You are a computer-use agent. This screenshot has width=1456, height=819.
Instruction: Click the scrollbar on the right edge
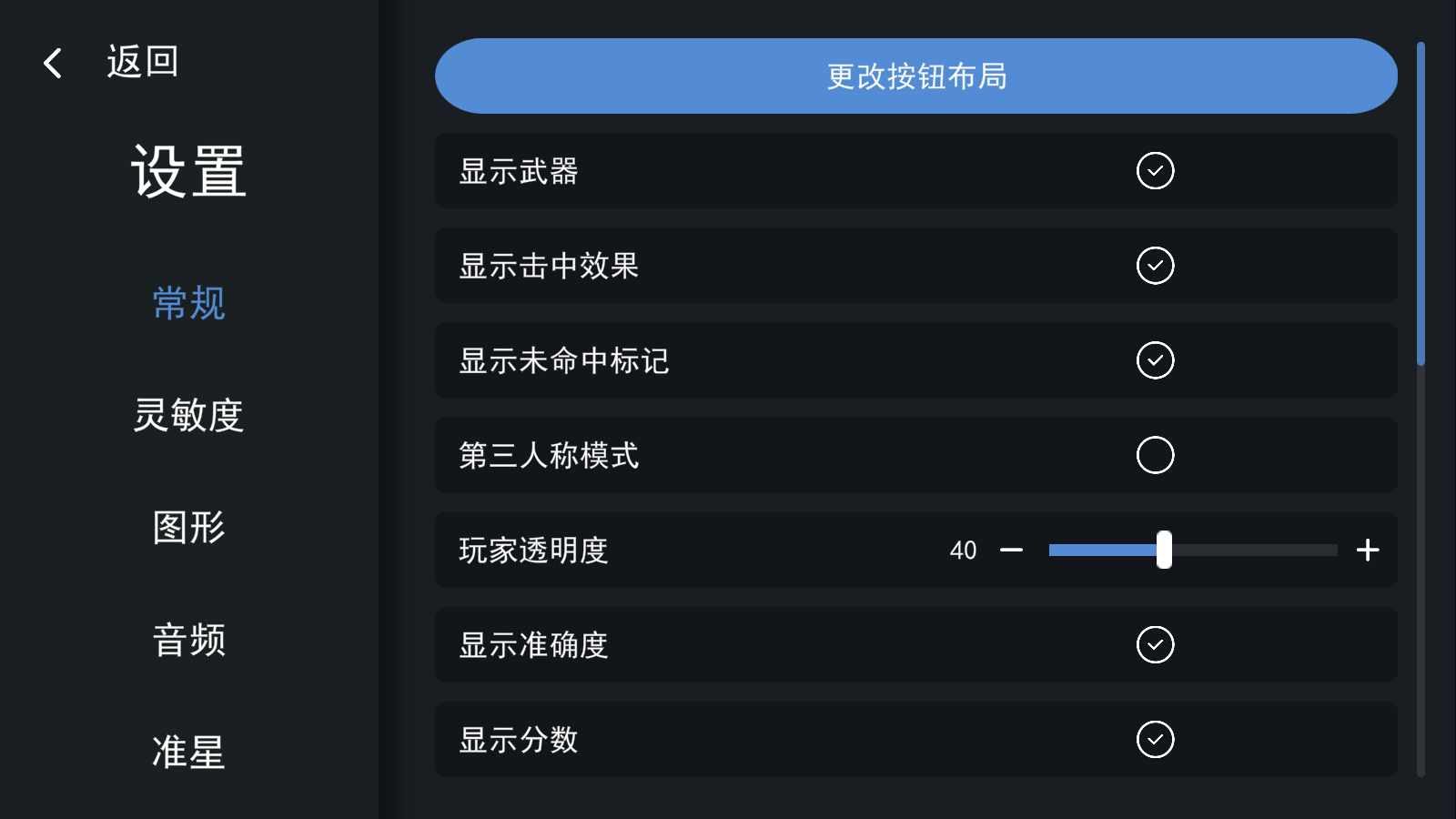[x=1422, y=200]
